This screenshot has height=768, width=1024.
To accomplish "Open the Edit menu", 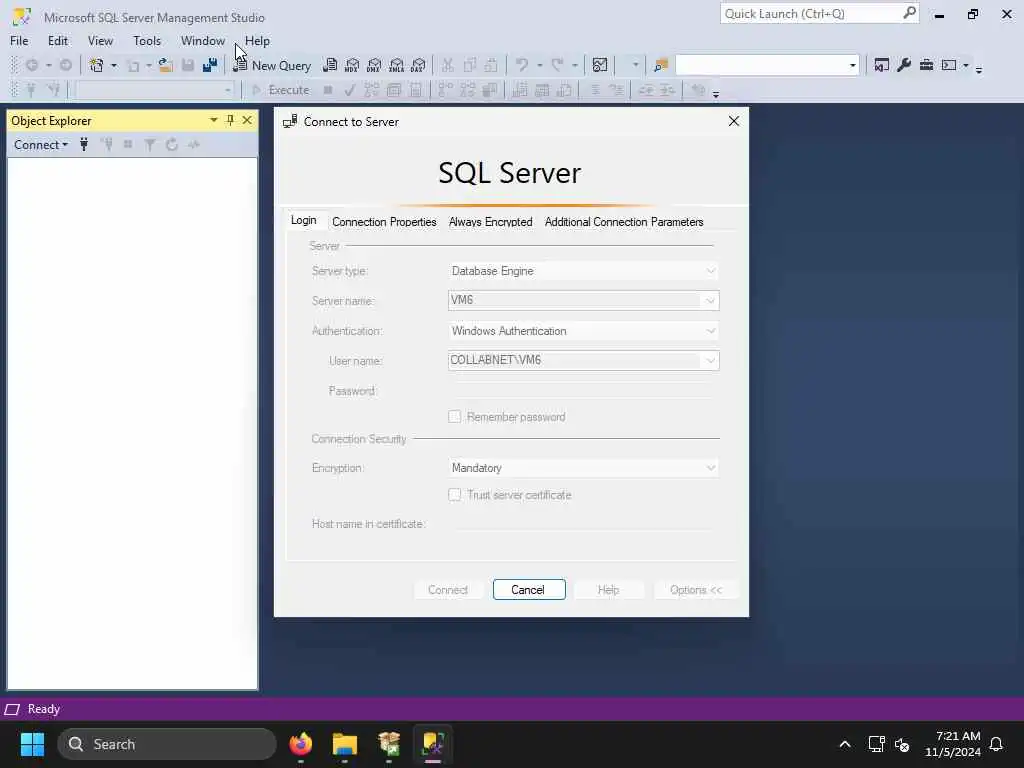I will pyautogui.click(x=57, y=40).
